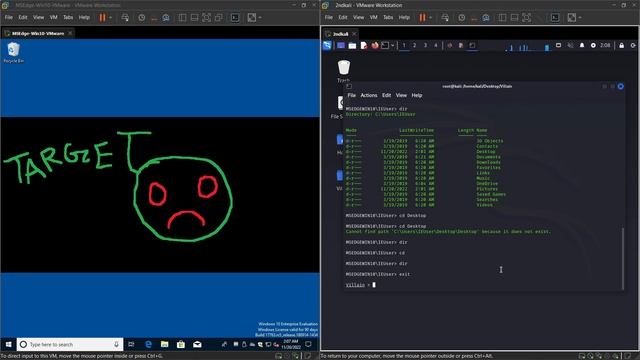Focus the 'Type here to search' box
640x360 pixels.
coord(69,344)
